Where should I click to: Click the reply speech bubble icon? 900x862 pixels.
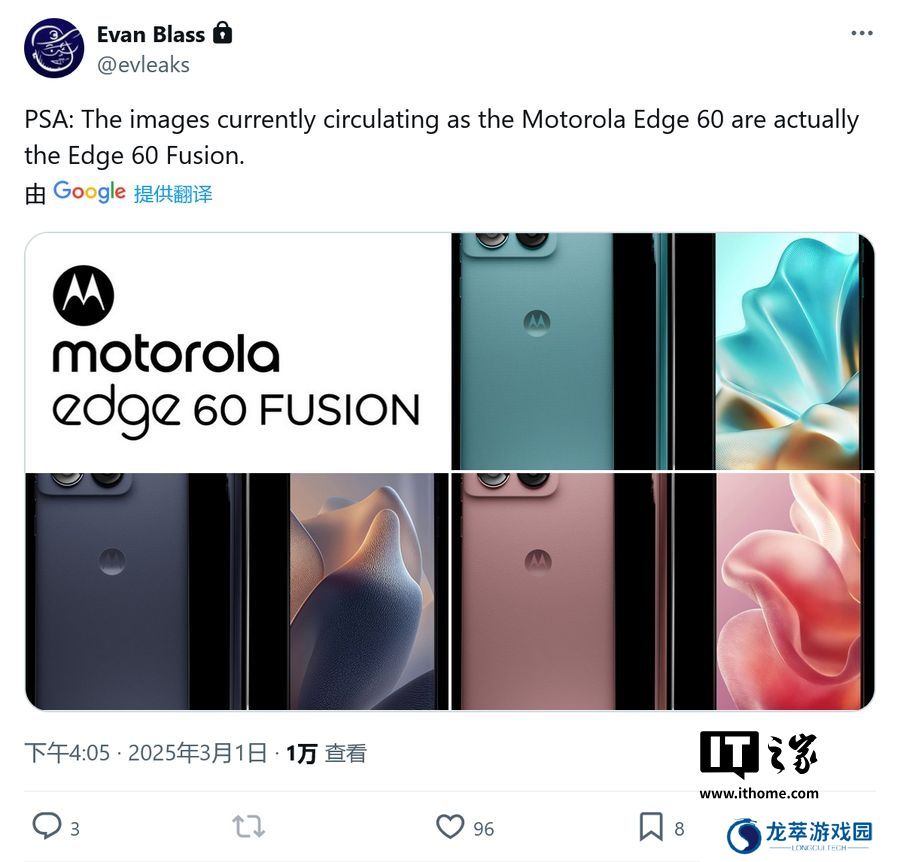pyautogui.click(x=46, y=826)
